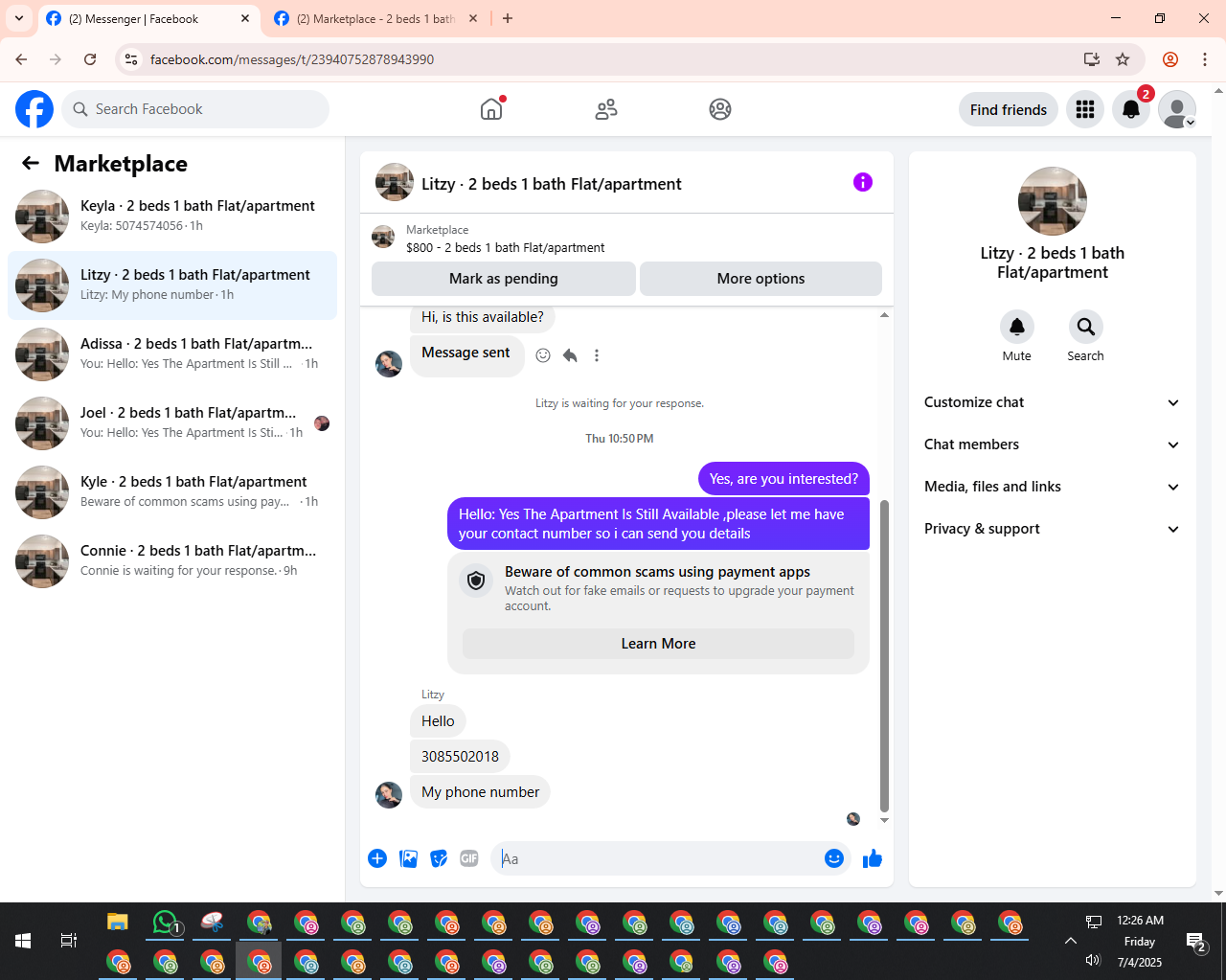Expand Media, files and links section
This screenshot has height=980, width=1226.
(x=1052, y=487)
